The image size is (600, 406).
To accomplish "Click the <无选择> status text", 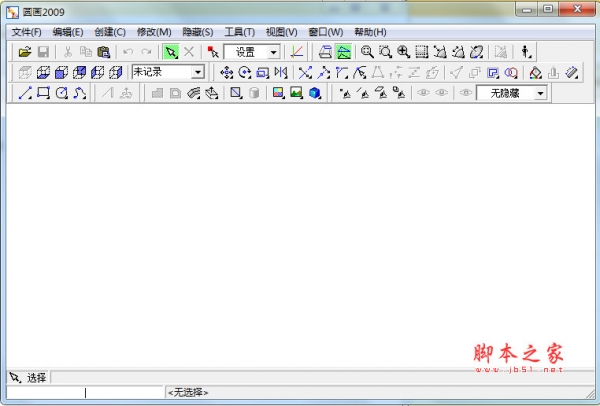I will [188, 392].
